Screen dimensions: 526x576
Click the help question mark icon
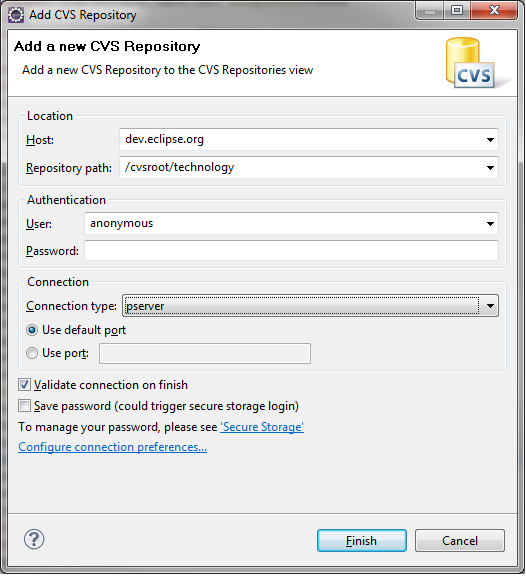(34, 539)
